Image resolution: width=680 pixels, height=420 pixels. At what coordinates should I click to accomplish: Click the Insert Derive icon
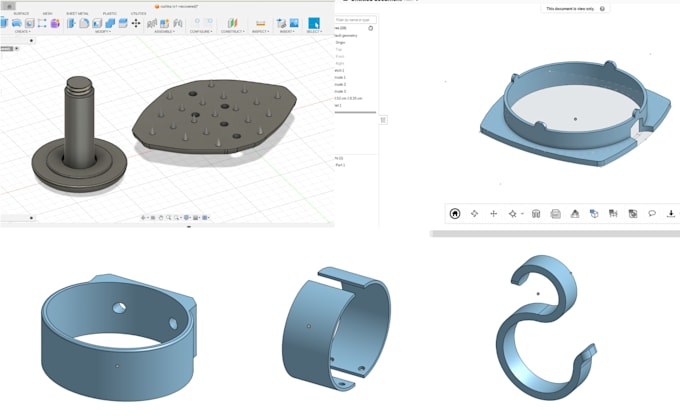[x=281, y=23]
